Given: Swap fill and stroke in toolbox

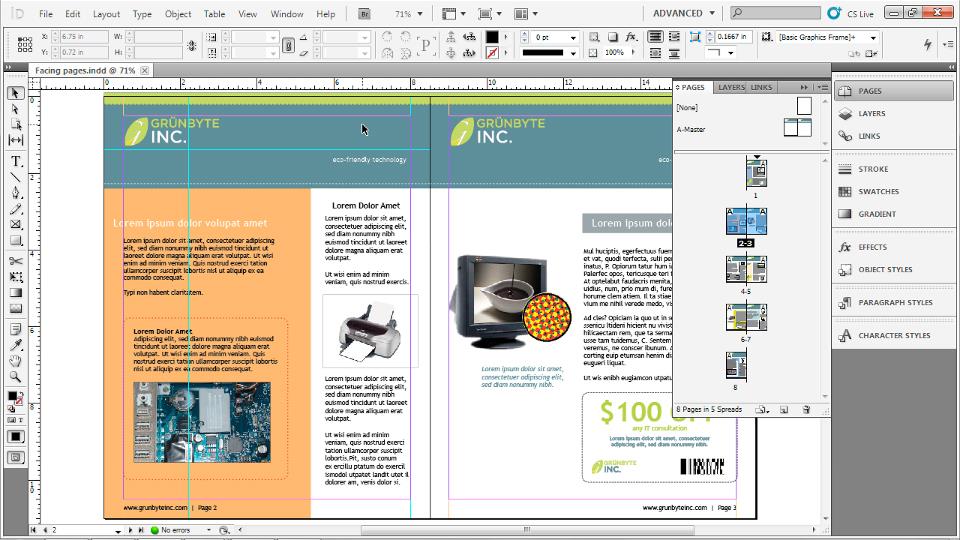Looking at the screenshot, I should coord(21,393).
